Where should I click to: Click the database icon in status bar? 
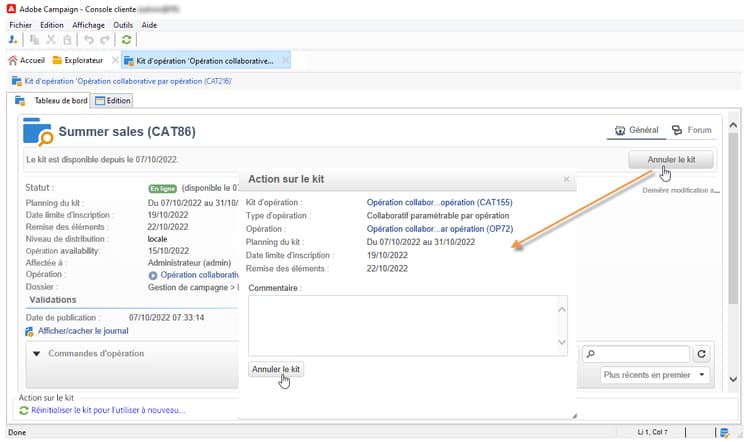point(723,432)
